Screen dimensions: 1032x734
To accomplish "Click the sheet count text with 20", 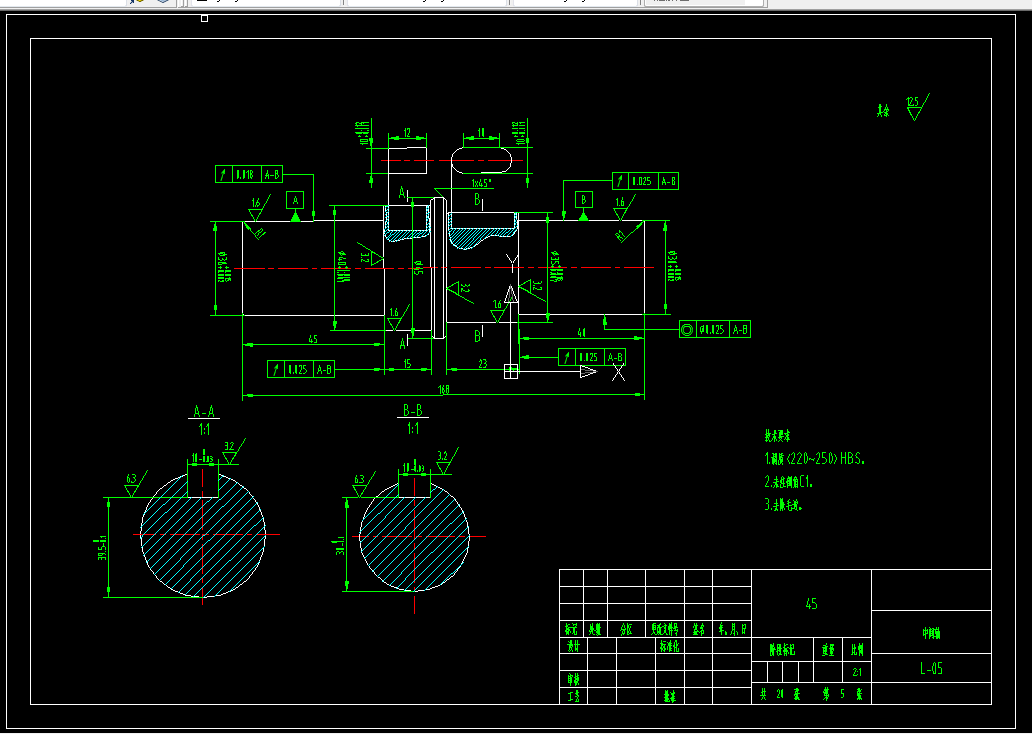I will (x=780, y=694).
